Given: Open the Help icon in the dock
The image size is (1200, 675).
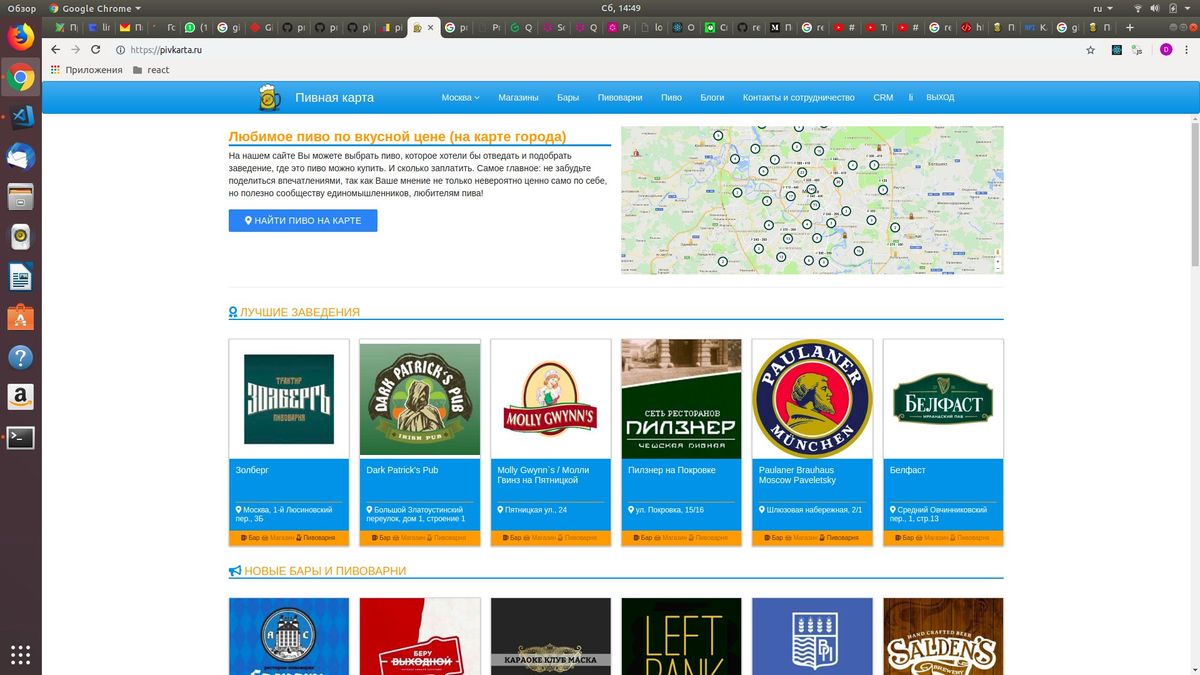Looking at the screenshot, I should tap(21, 357).
